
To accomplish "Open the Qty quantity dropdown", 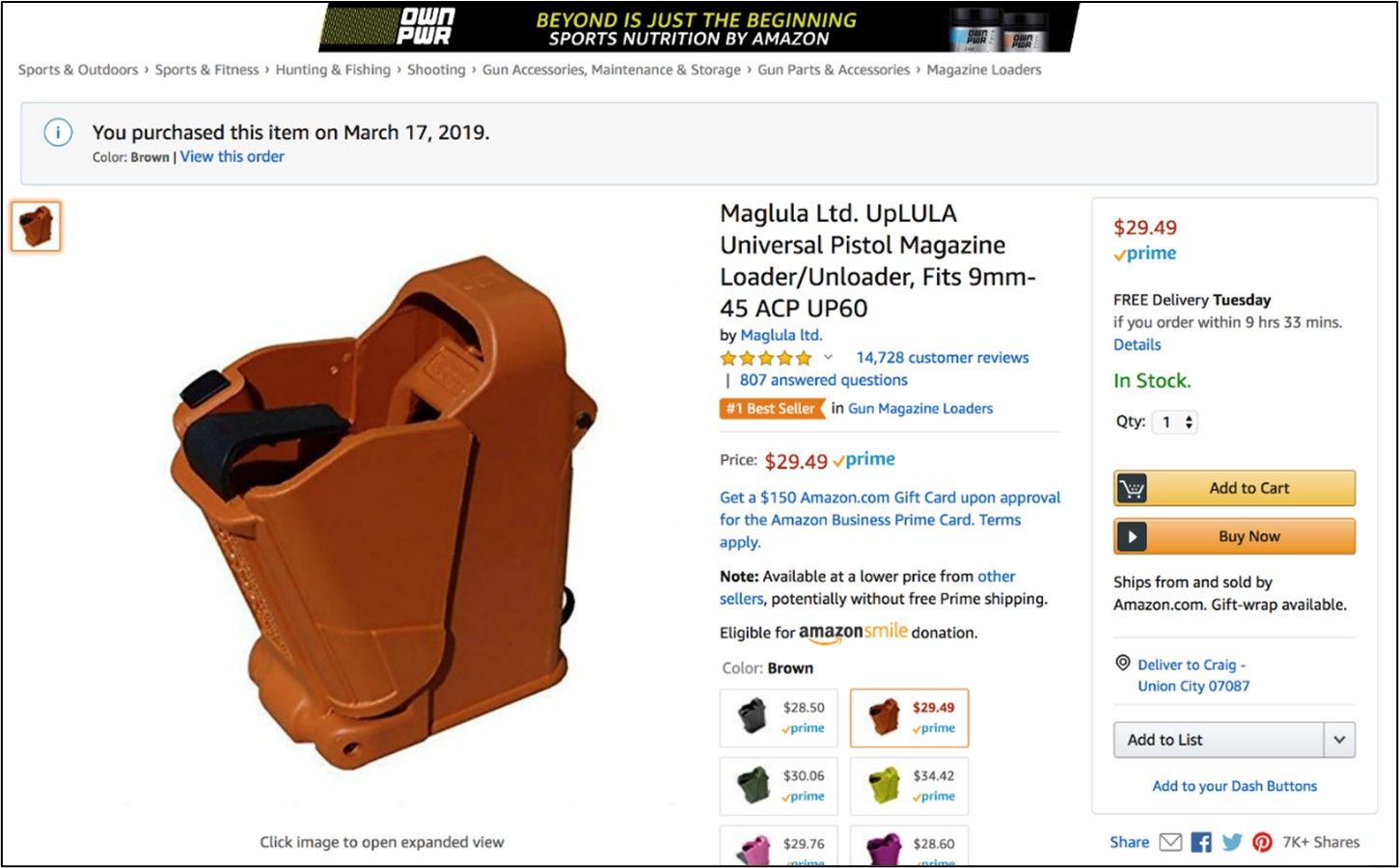I will click(x=1175, y=421).
